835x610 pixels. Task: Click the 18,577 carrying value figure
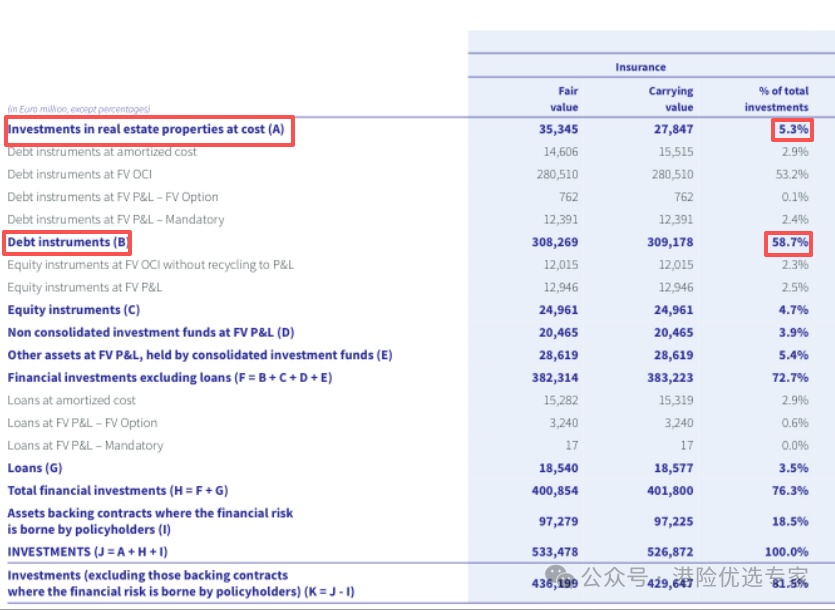pyautogui.click(x=674, y=468)
